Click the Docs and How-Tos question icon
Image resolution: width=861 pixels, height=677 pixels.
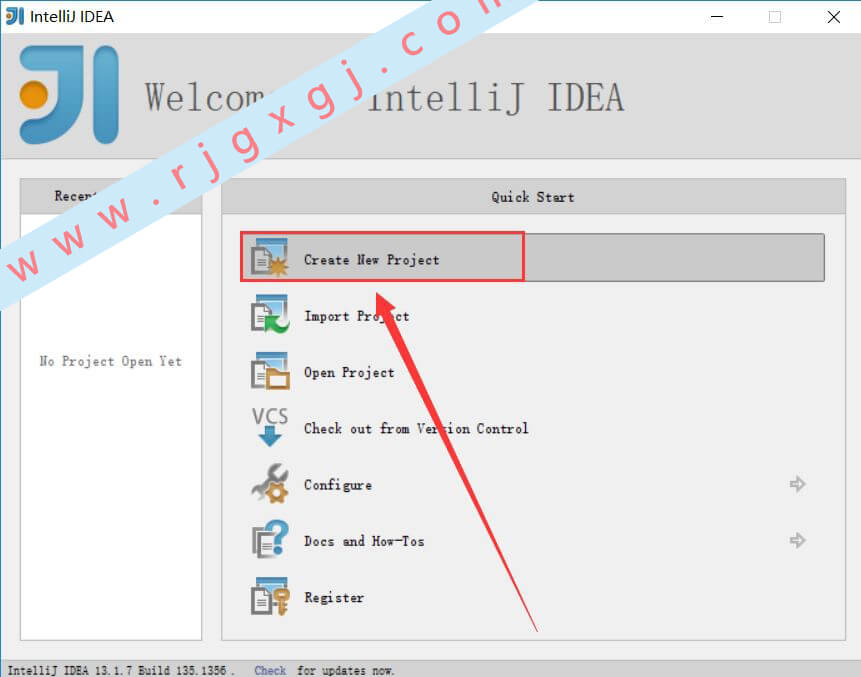270,539
